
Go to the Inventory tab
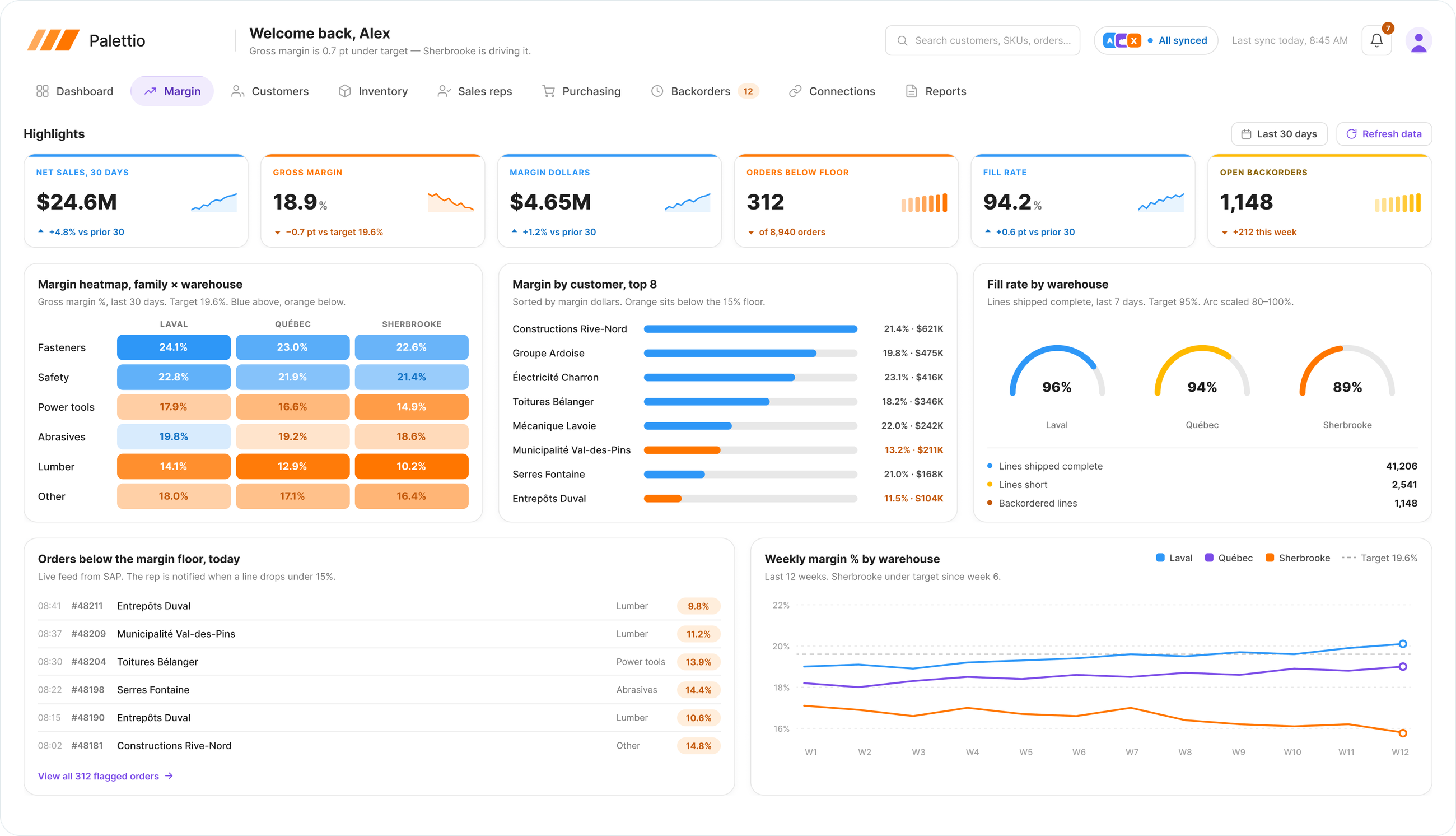click(373, 91)
